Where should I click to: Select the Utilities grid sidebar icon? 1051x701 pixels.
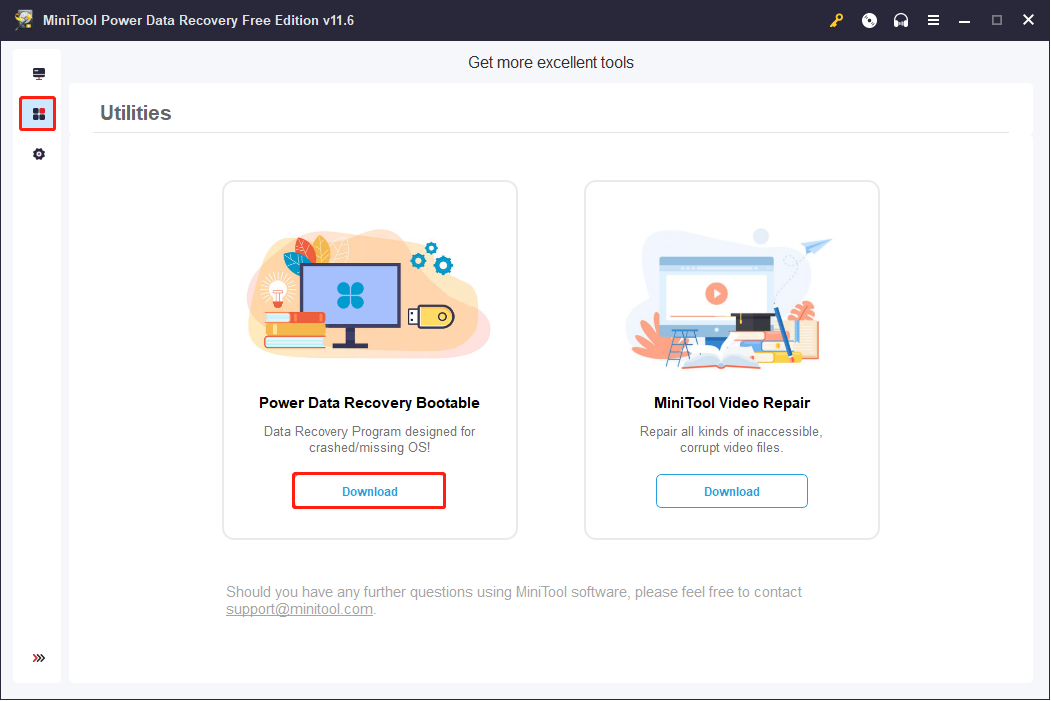click(x=39, y=113)
